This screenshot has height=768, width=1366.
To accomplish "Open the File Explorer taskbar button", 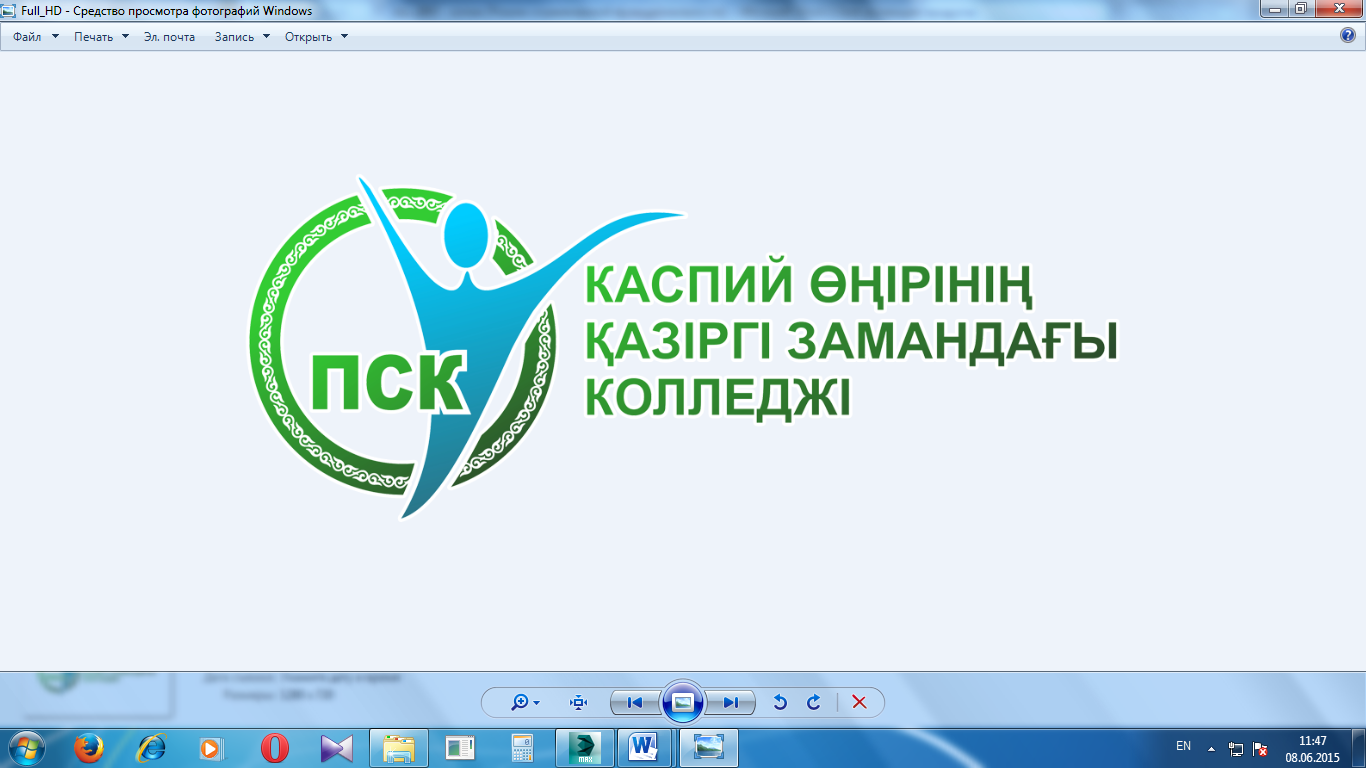I will (x=399, y=748).
